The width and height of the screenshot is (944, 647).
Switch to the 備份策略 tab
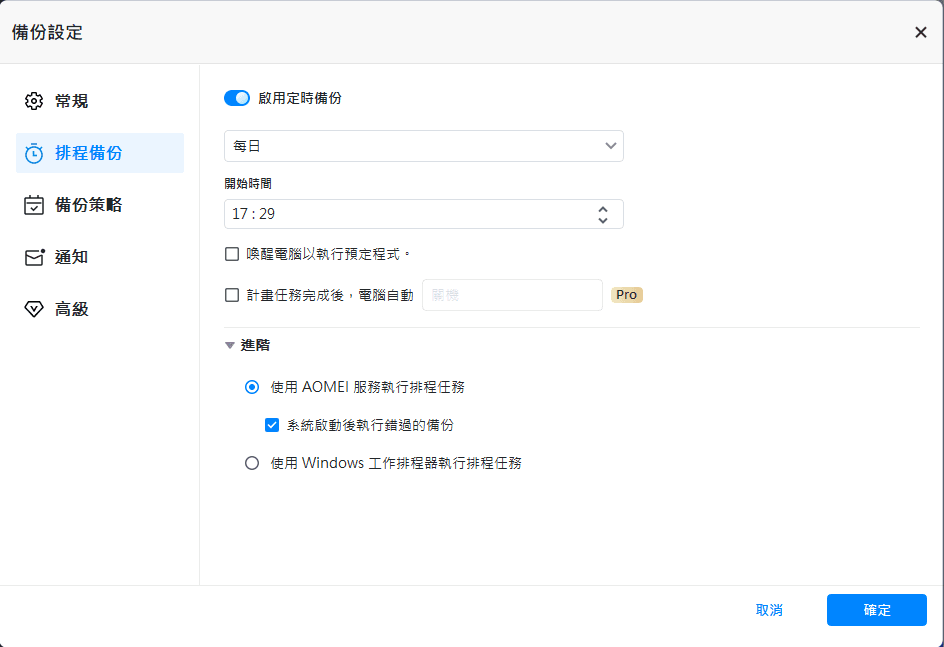88,205
